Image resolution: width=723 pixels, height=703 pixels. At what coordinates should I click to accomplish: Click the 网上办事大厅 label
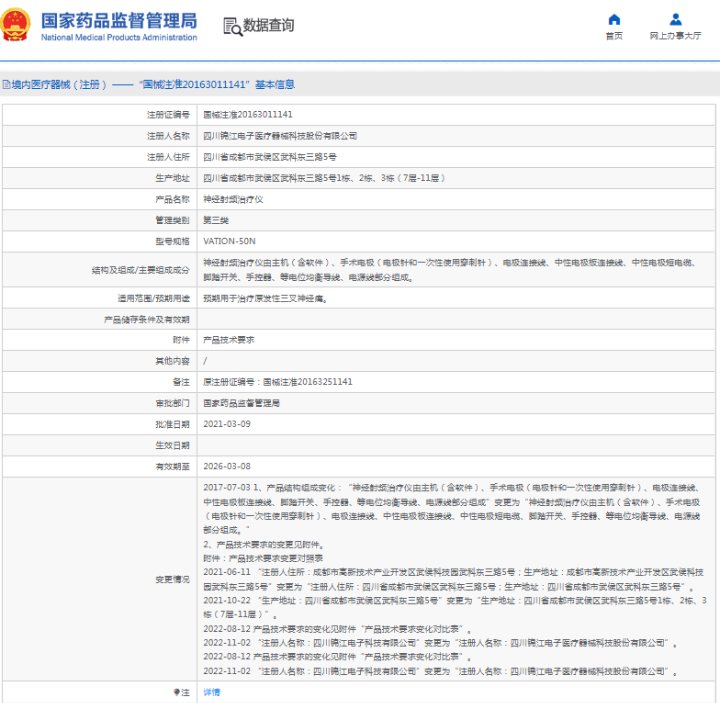click(676, 36)
